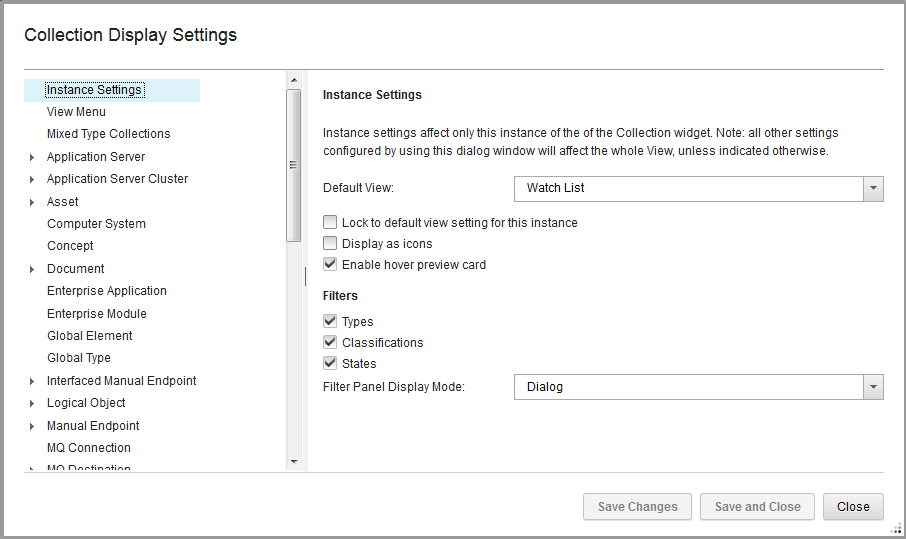Disable the Enable hover preview card checkbox
The height and width of the screenshot is (539, 906).
[x=330, y=265]
